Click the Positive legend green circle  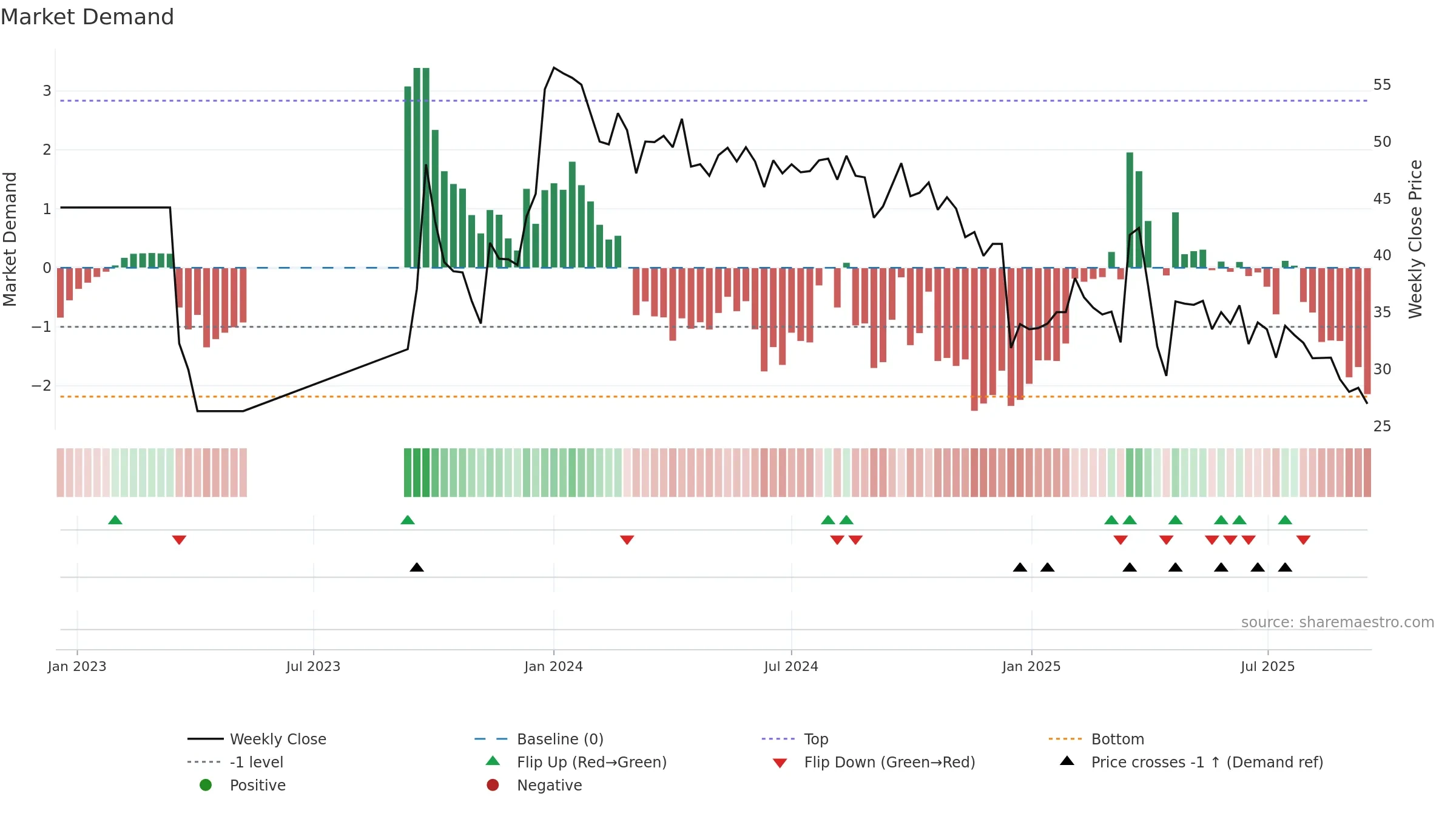(x=206, y=785)
